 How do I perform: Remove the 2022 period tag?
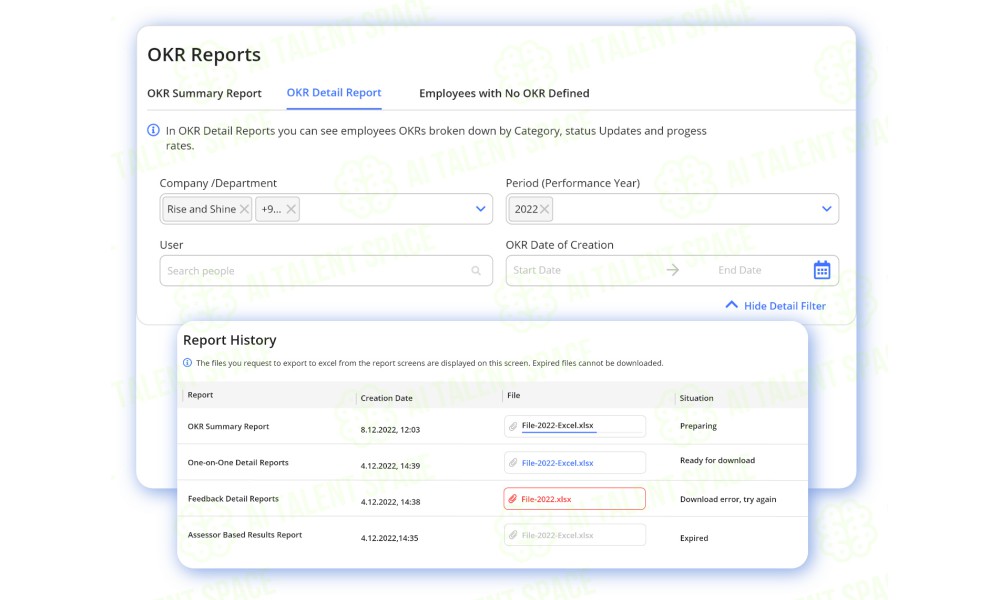click(544, 209)
